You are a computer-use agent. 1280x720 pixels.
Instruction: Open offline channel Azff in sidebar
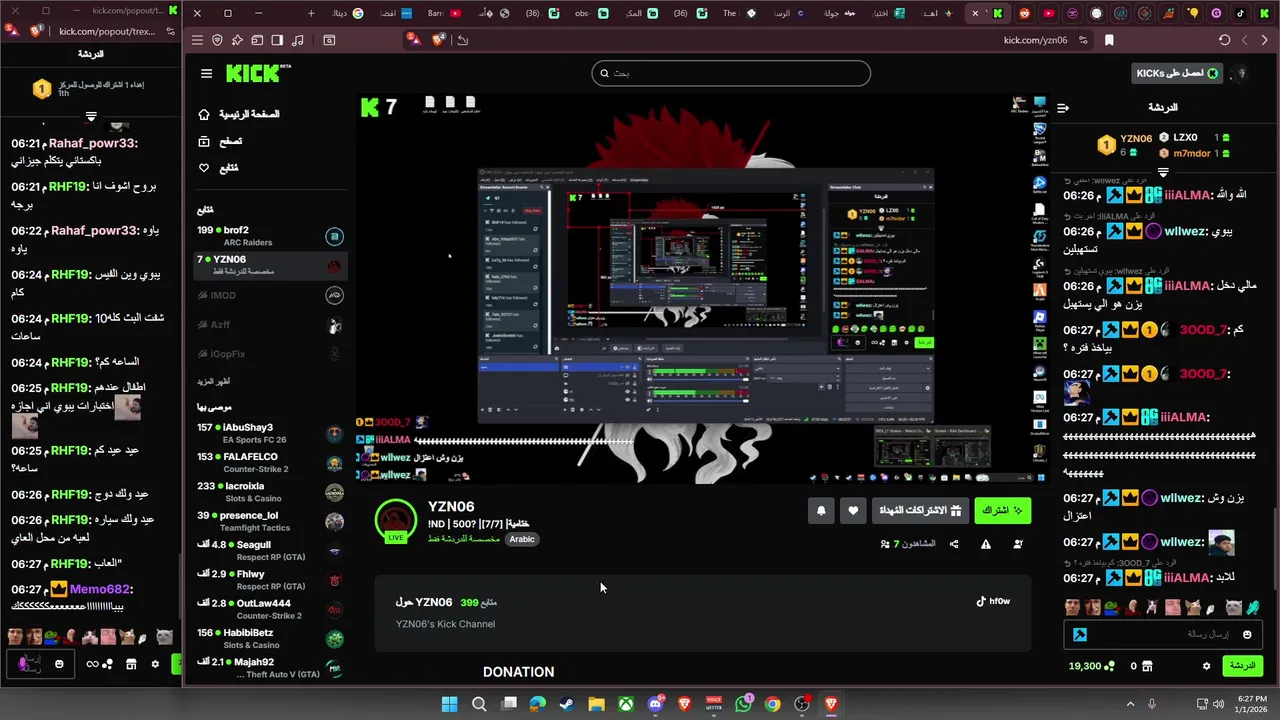(x=270, y=325)
